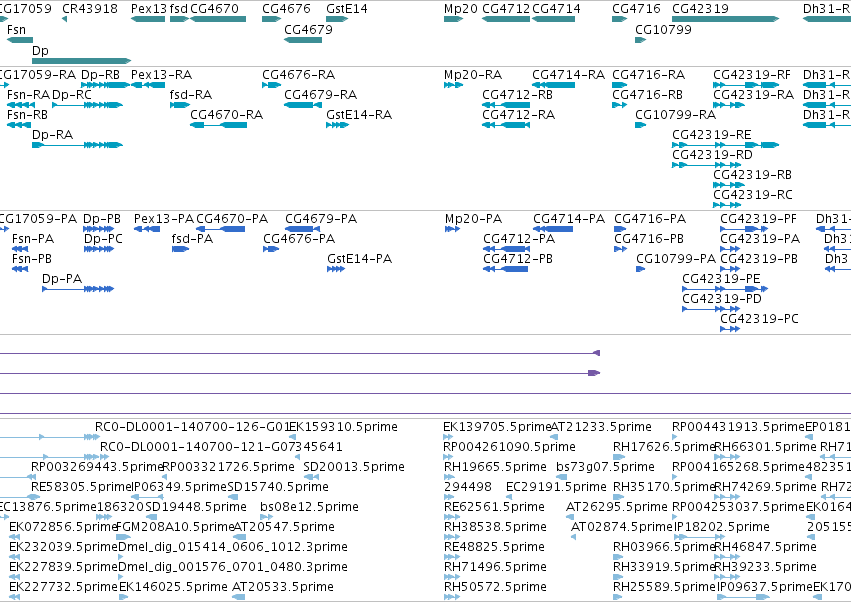Image resolution: width=851 pixels, height=602 pixels.
Task: Select the Dp gene bar
Action: pyautogui.click(x=81, y=61)
